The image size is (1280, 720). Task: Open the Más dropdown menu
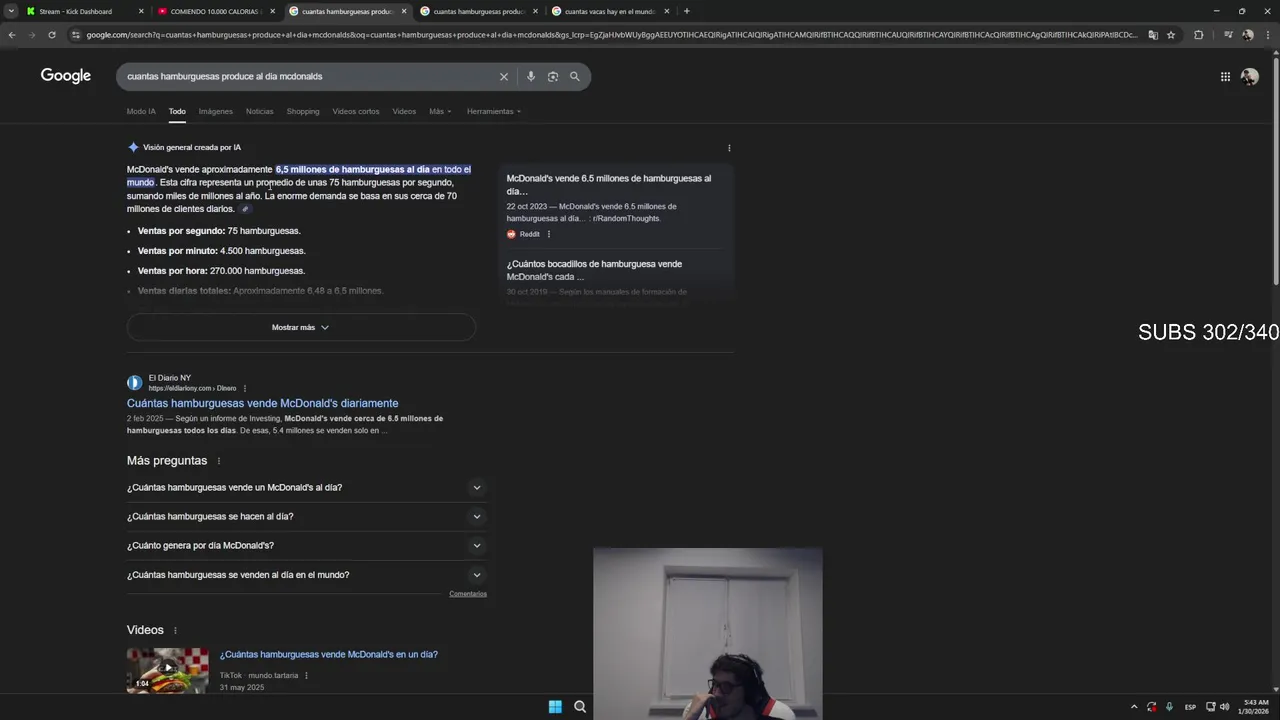click(440, 111)
